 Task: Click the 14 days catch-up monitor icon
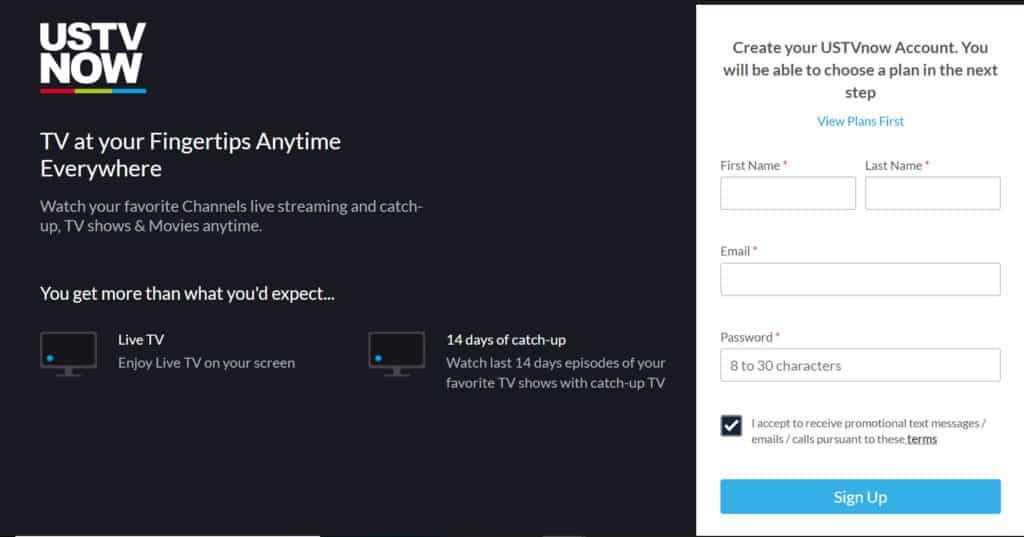click(x=396, y=353)
